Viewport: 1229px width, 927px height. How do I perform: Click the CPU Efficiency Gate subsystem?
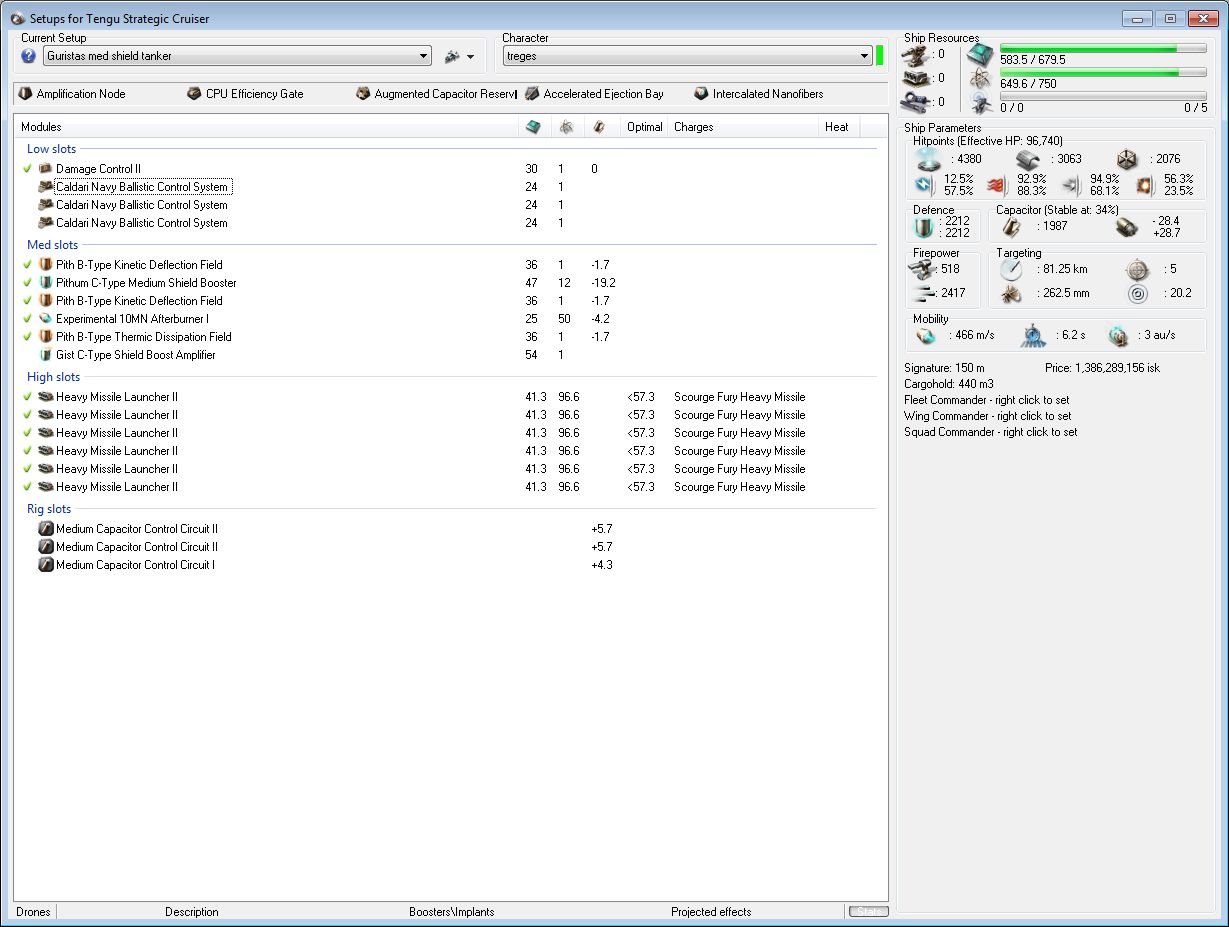245,94
